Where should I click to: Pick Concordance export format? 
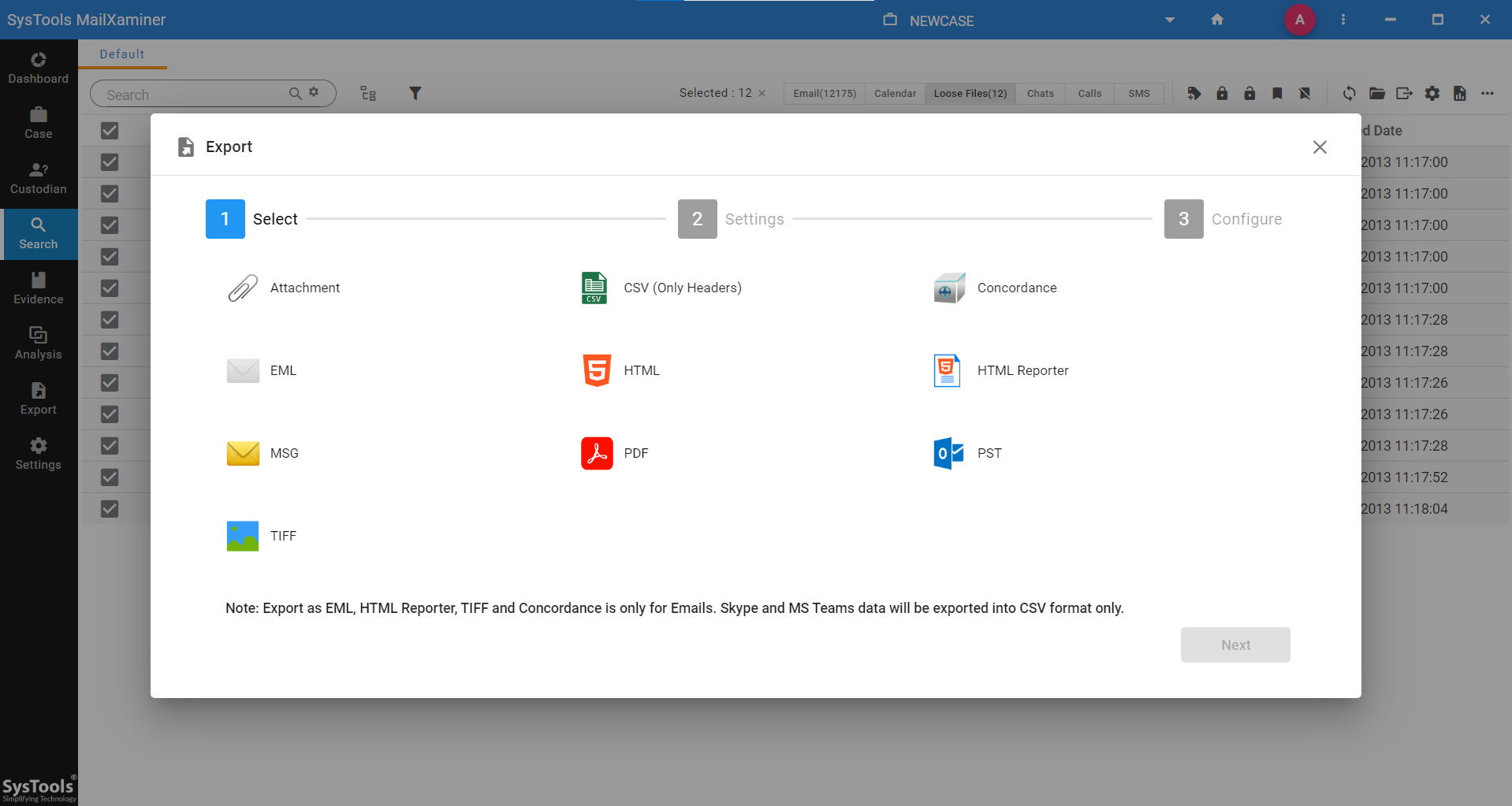[996, 288]
